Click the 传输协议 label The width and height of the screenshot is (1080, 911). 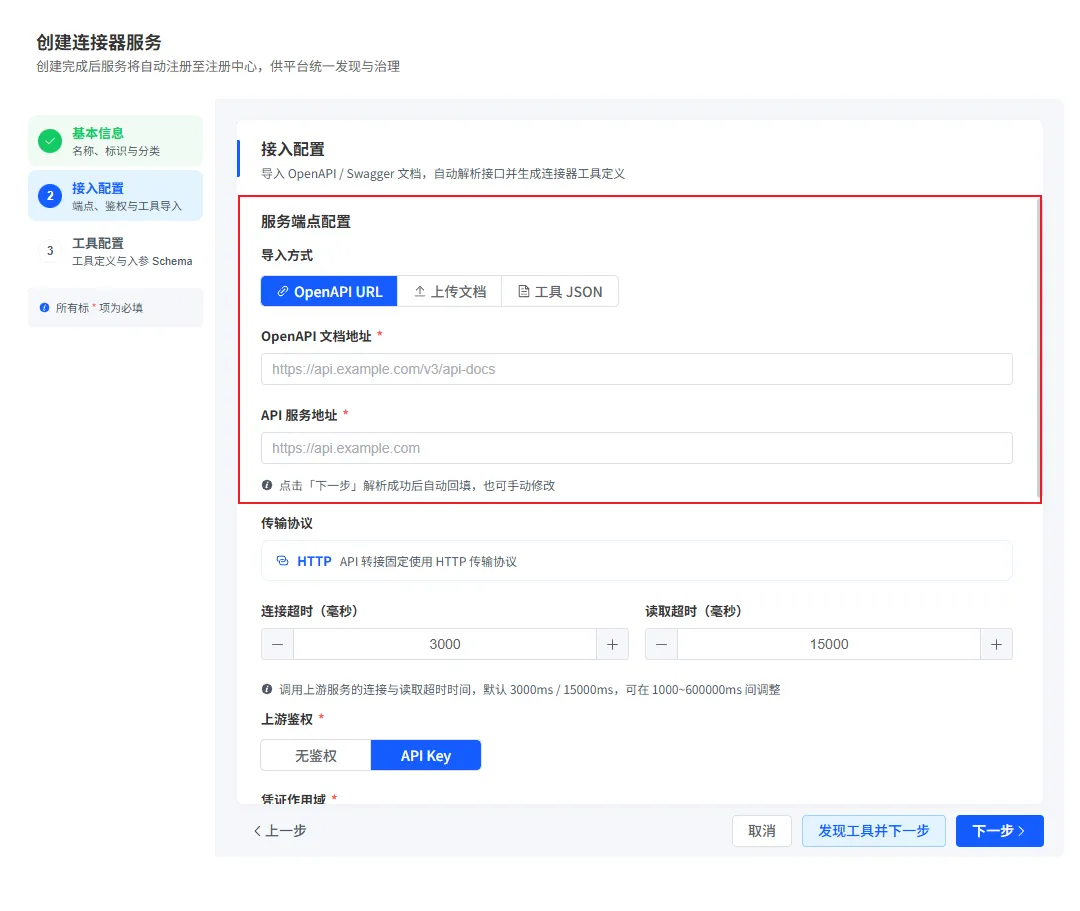(287, 523)
